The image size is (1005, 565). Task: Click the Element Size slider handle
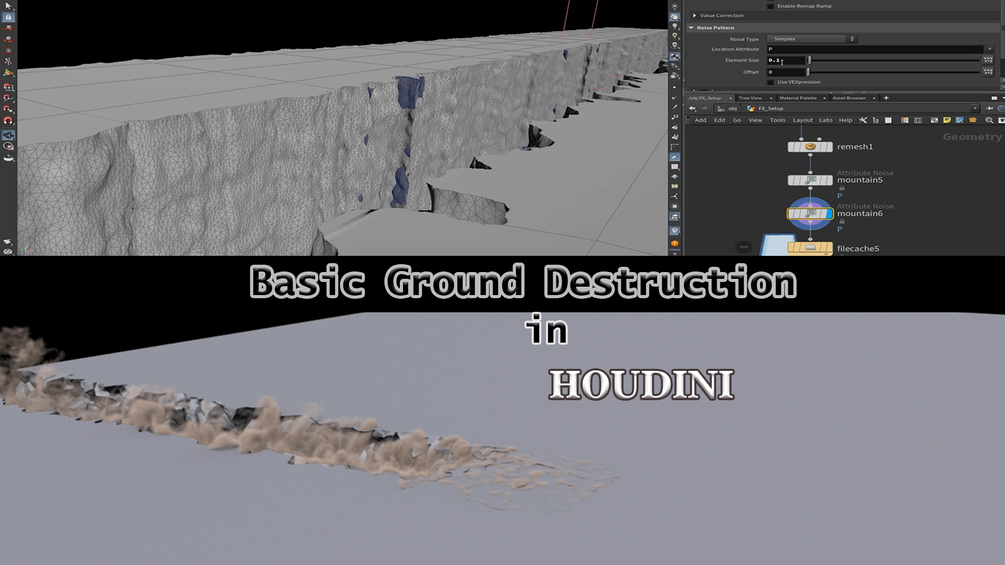tap(810, 60)
